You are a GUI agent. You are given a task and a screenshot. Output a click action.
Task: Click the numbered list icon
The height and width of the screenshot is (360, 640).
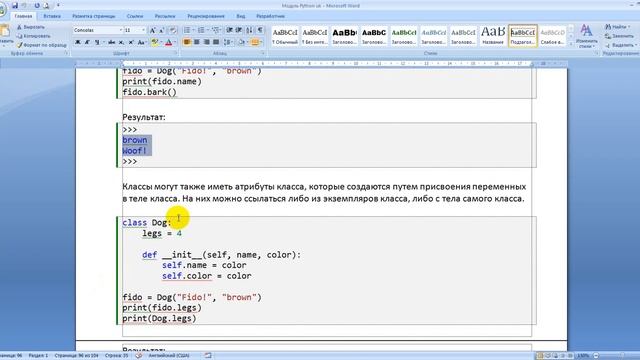(x=201, y=30)
